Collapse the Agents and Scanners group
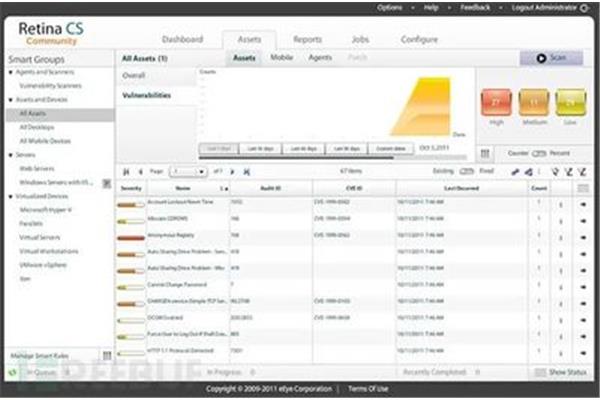The image size is (600, 400). coord(11,72)
